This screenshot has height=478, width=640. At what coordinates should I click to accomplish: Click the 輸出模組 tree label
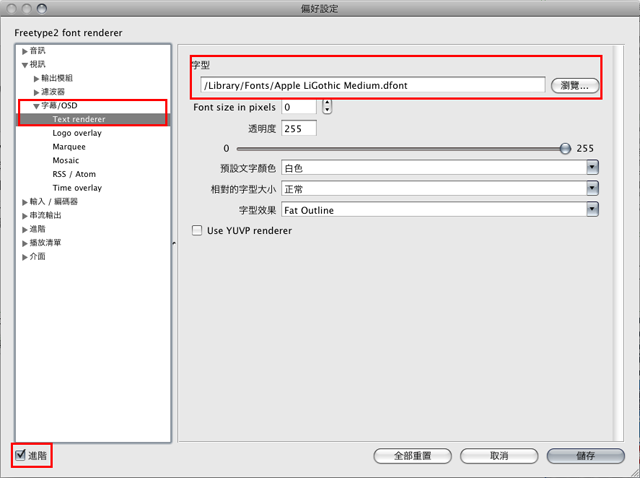57,78
